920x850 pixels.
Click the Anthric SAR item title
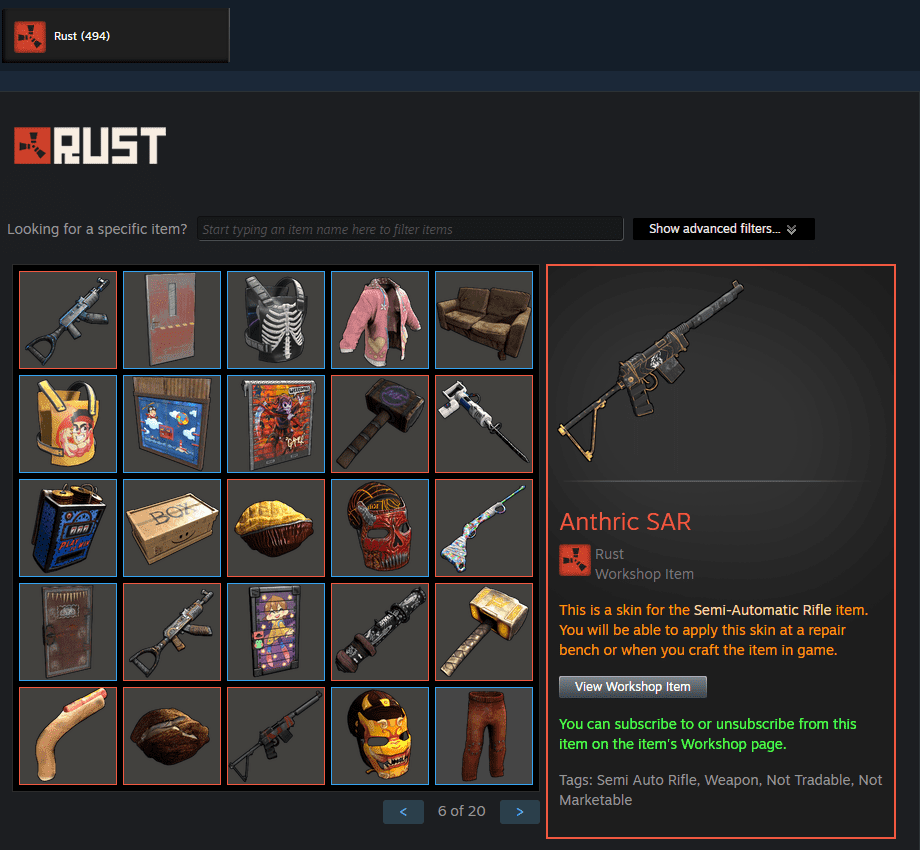tap(625, 521)
